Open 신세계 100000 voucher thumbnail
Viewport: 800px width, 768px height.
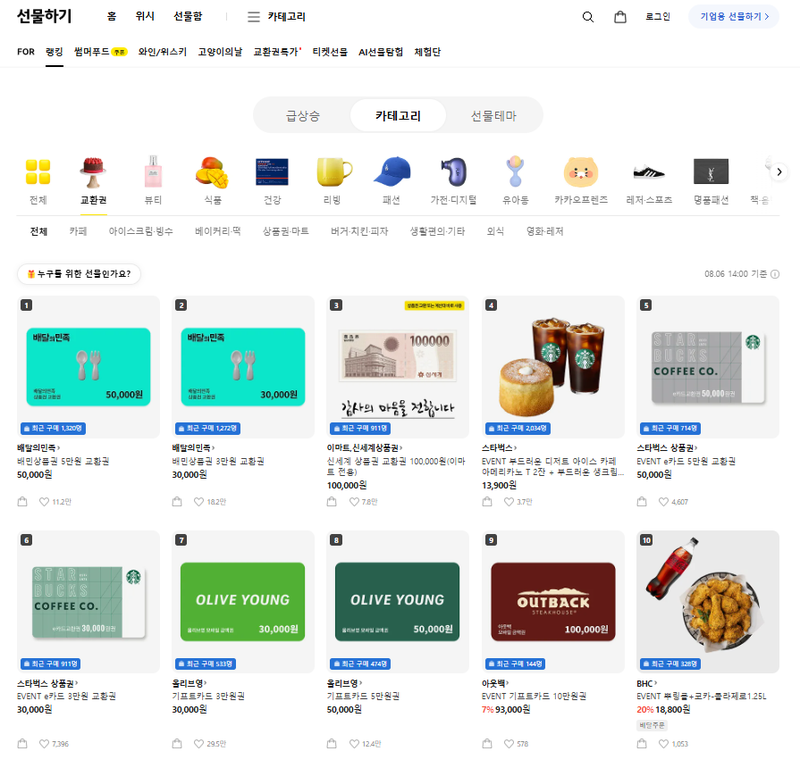[x=397, y=367]
